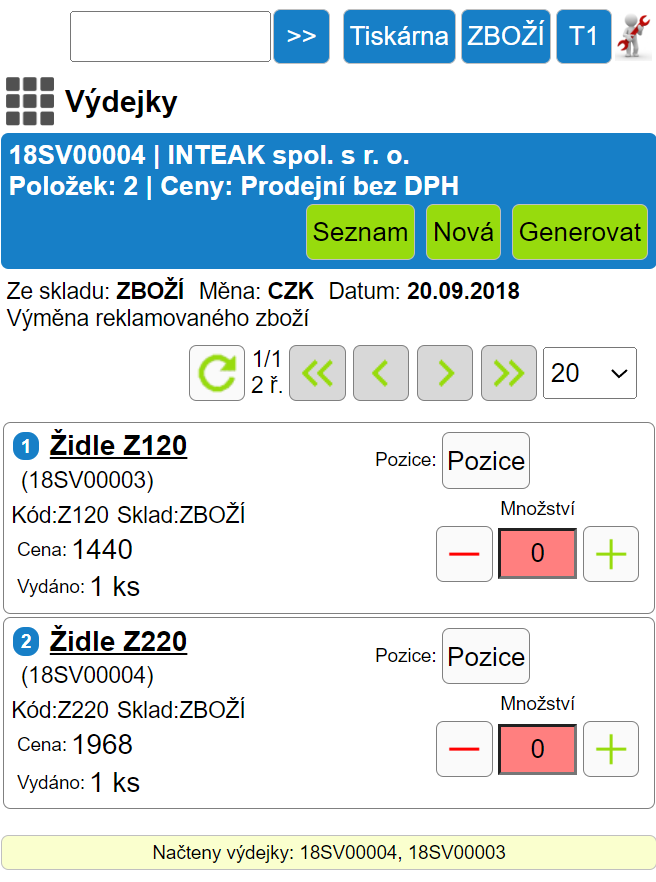656x882 pixels.
Task: Jump to last page with double-right arrows
Action: (x=509, y=373)
